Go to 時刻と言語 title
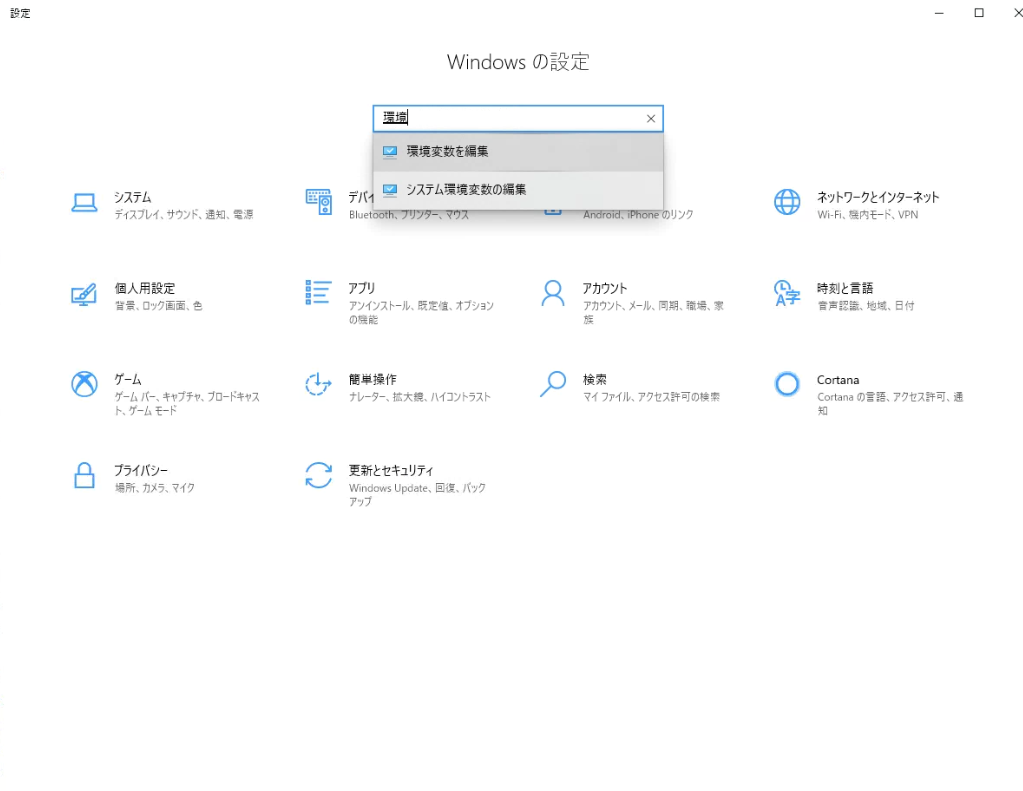This screenshot has width=1023, height=791. coord(845,288)
